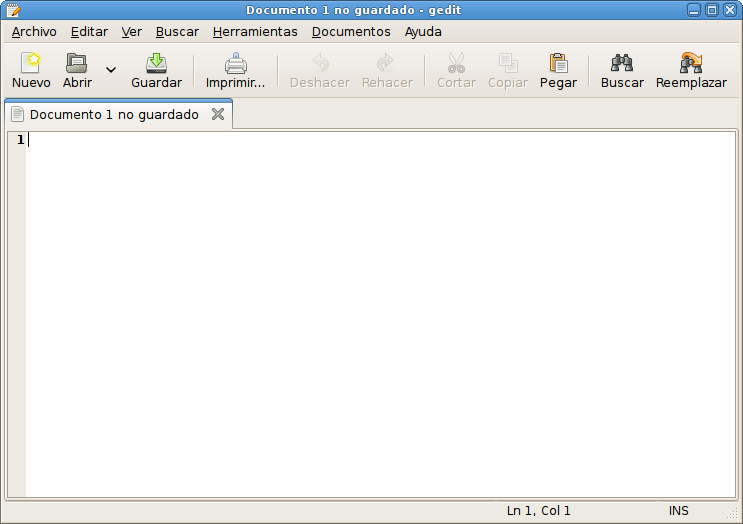
Task: Click the Rehacer redo arrow
Action: (387, 70)
